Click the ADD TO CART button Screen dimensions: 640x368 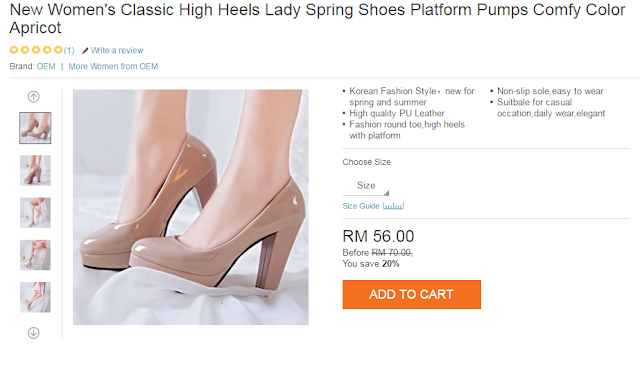(x=411, y=294)
